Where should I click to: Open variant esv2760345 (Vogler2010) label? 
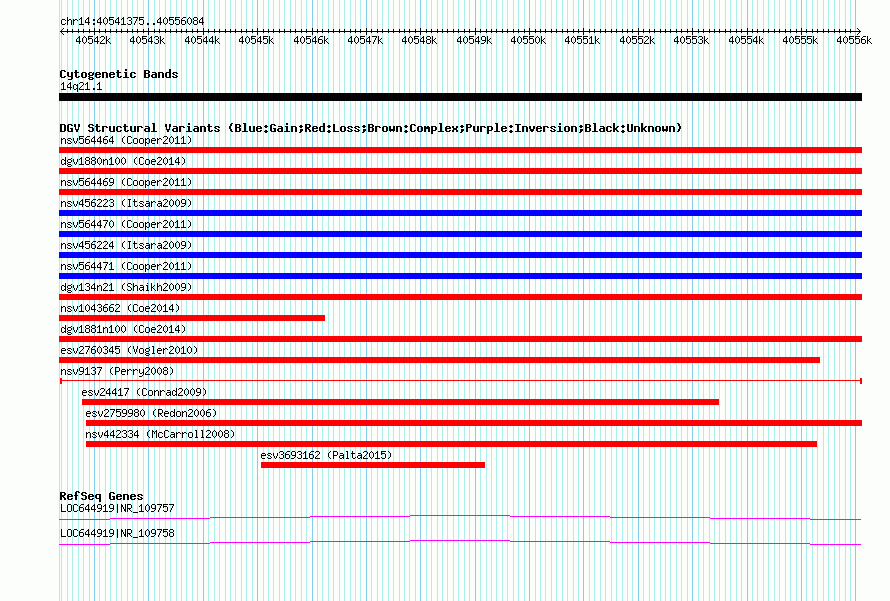tap(129, 350)
